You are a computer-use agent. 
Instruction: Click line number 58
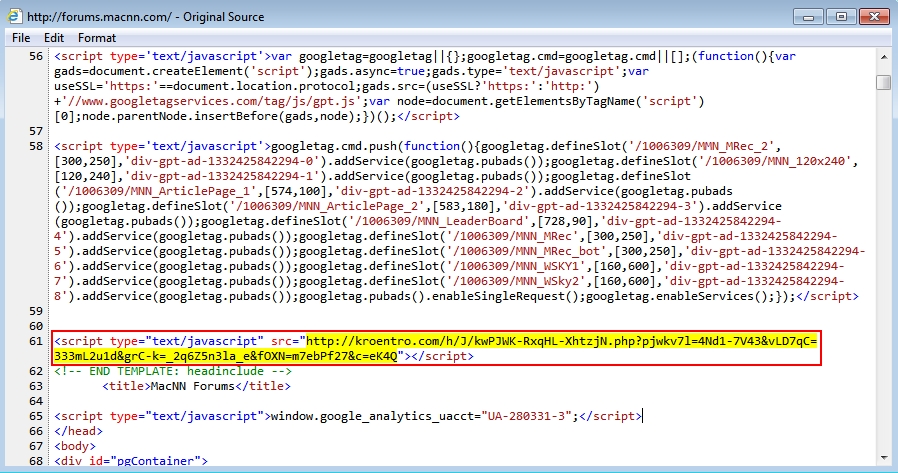(36, 146)
